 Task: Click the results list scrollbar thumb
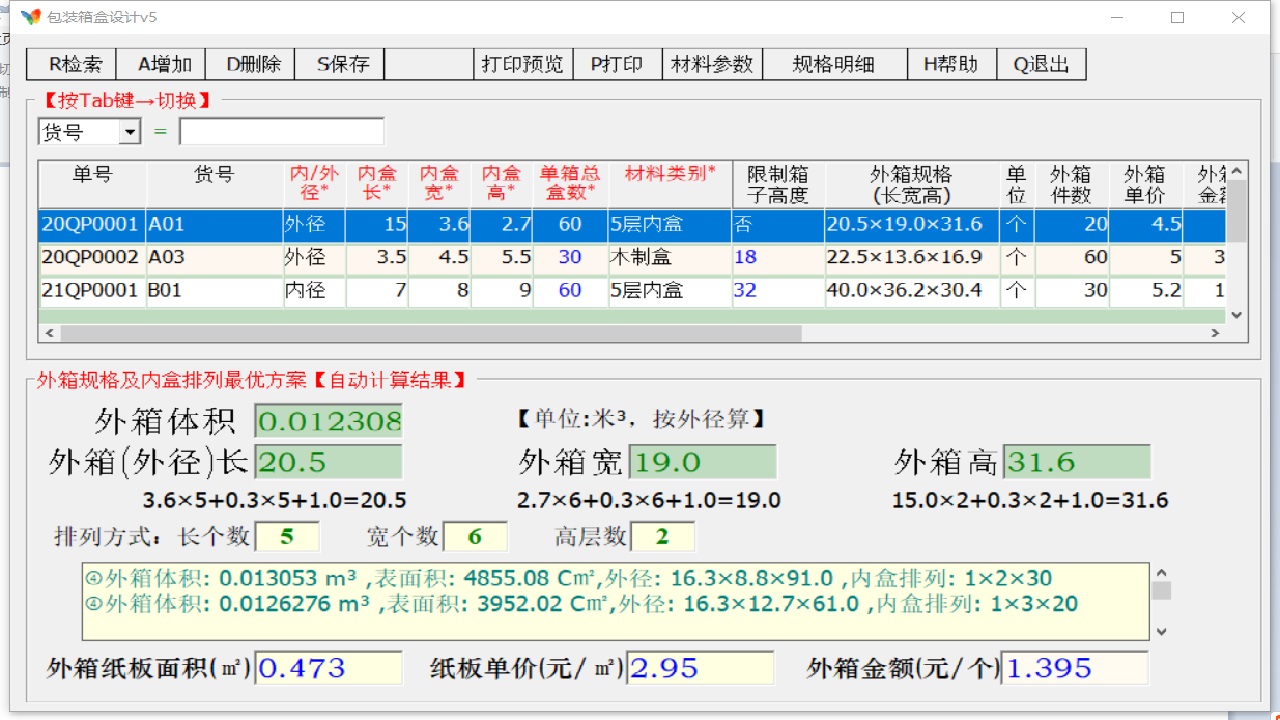click(x=1161, y=591)
